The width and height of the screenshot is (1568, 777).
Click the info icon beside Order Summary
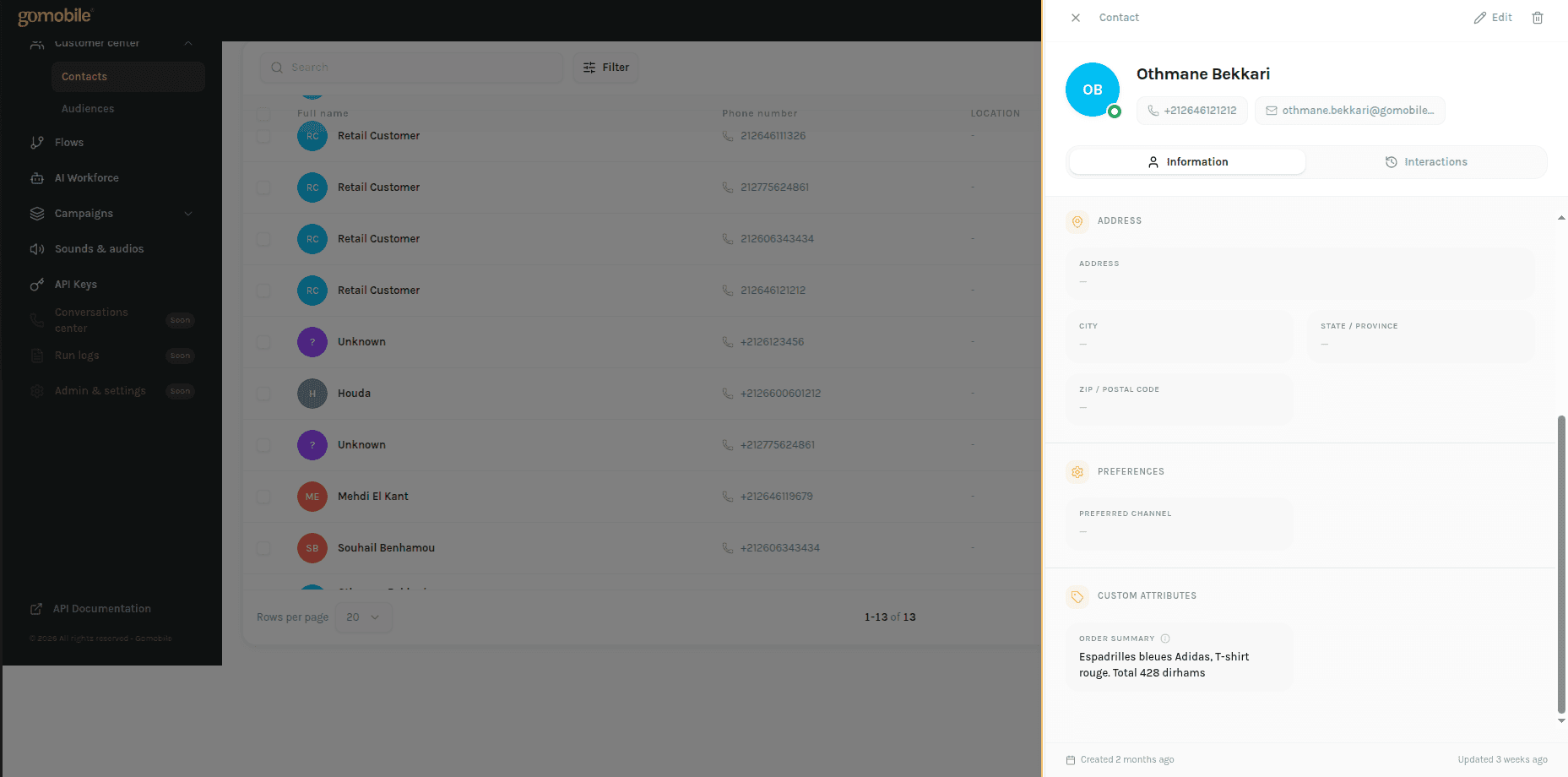tap(1165, 638)
